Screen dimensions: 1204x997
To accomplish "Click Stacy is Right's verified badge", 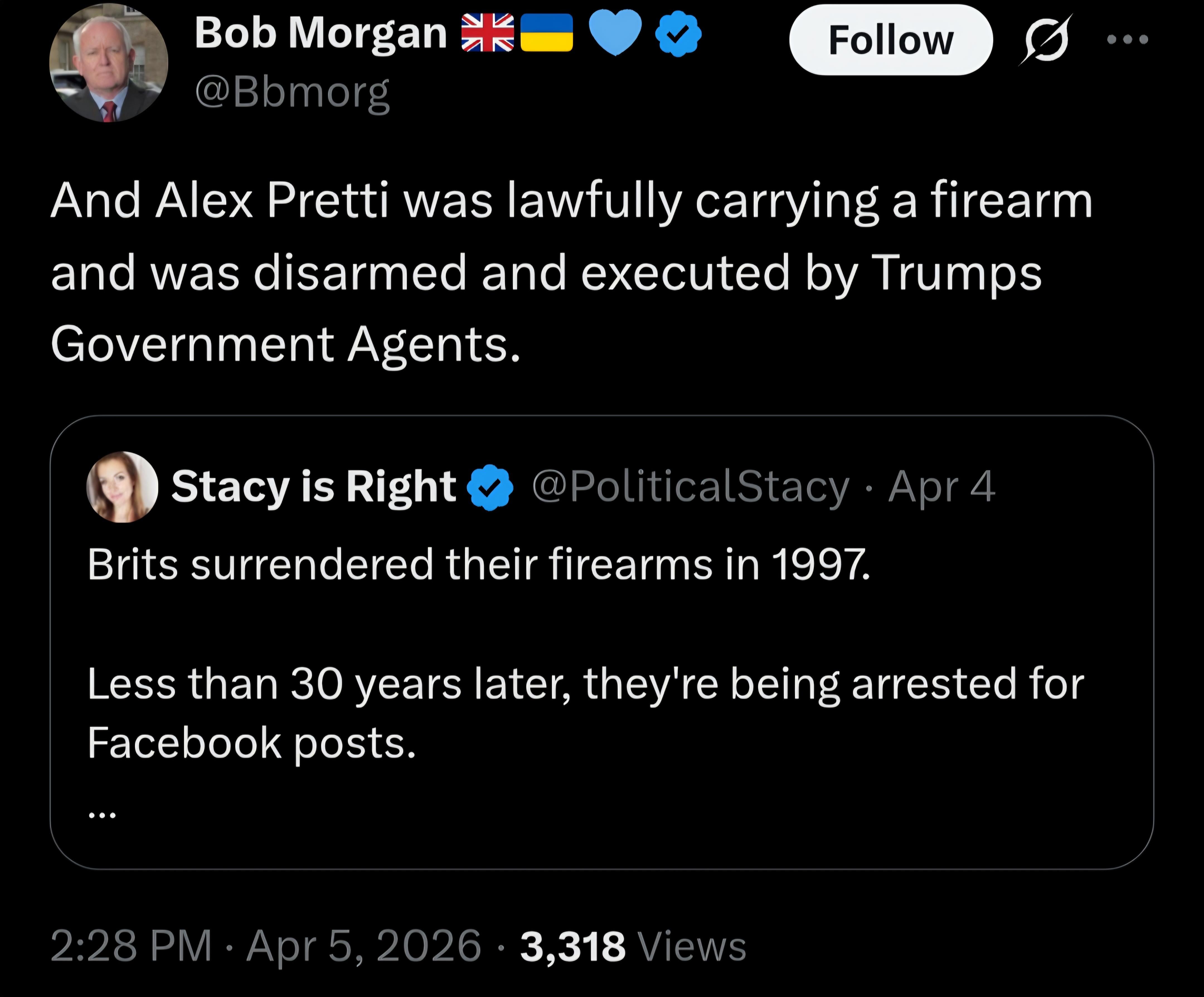I will pos(490,488).
